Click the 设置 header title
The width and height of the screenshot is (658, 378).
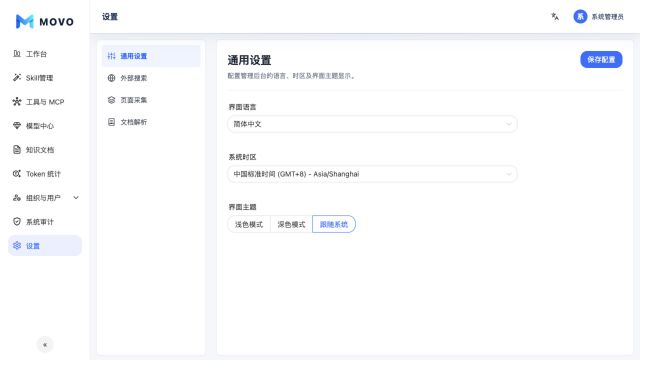coord(110,17)
